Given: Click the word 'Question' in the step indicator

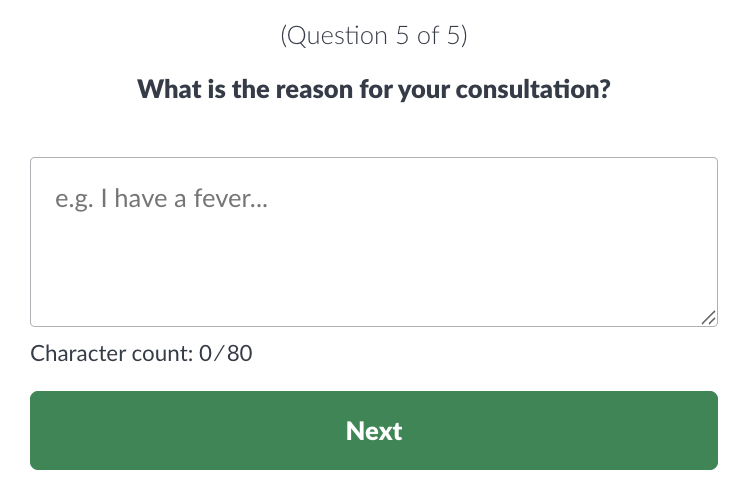Looking at the screenshot, I should pyautogui.click(x=336, y=36).
